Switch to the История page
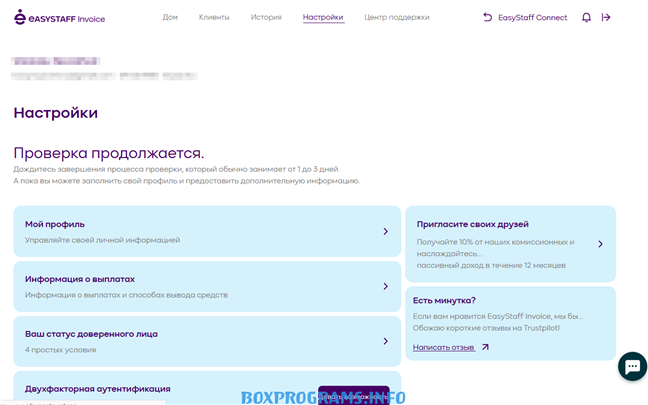 (x=266, y=18)
